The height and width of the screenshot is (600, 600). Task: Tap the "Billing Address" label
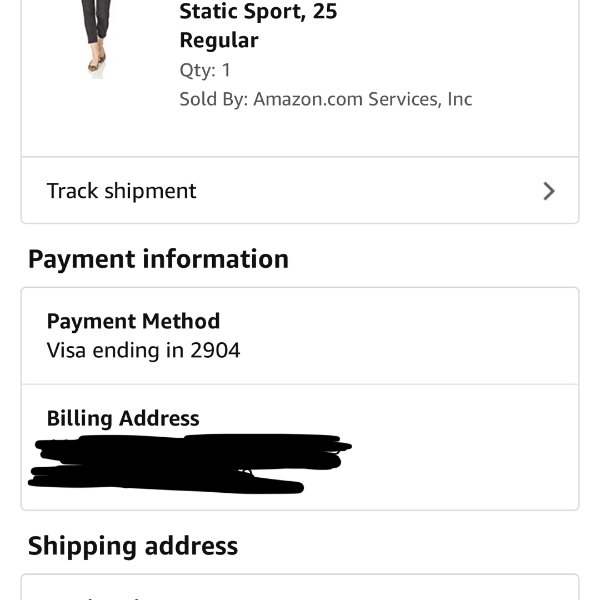tap(123, 418)
